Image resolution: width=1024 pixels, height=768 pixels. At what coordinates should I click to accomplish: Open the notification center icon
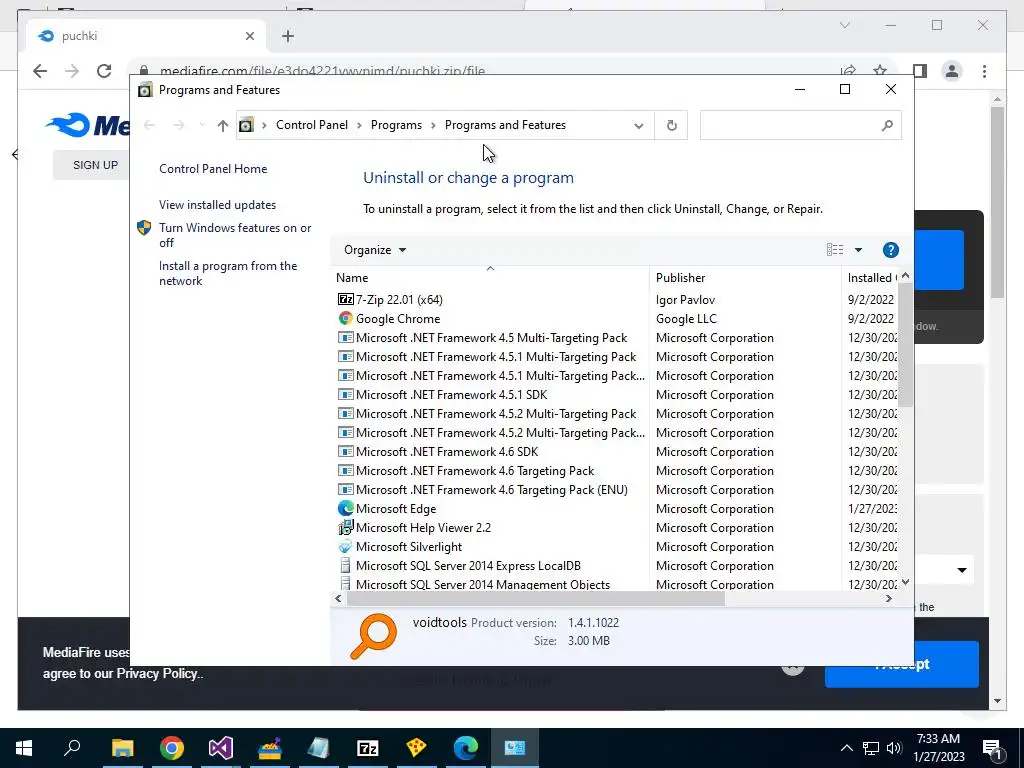click(993, 749)
